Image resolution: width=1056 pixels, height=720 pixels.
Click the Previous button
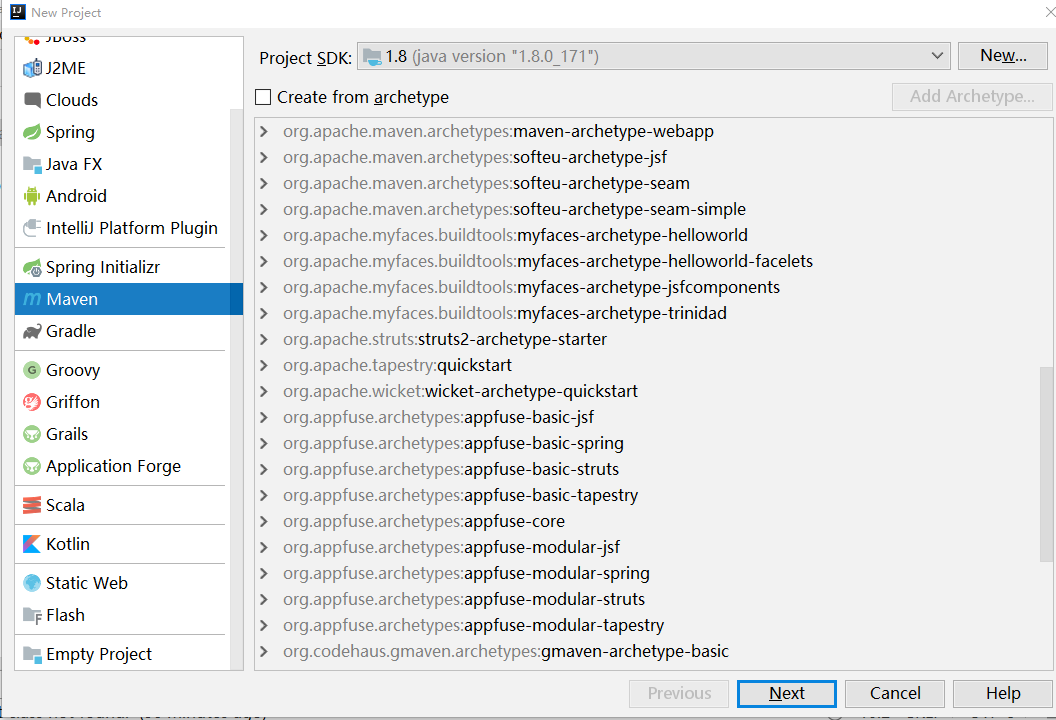pyautogui.click(x=679, y=694)
